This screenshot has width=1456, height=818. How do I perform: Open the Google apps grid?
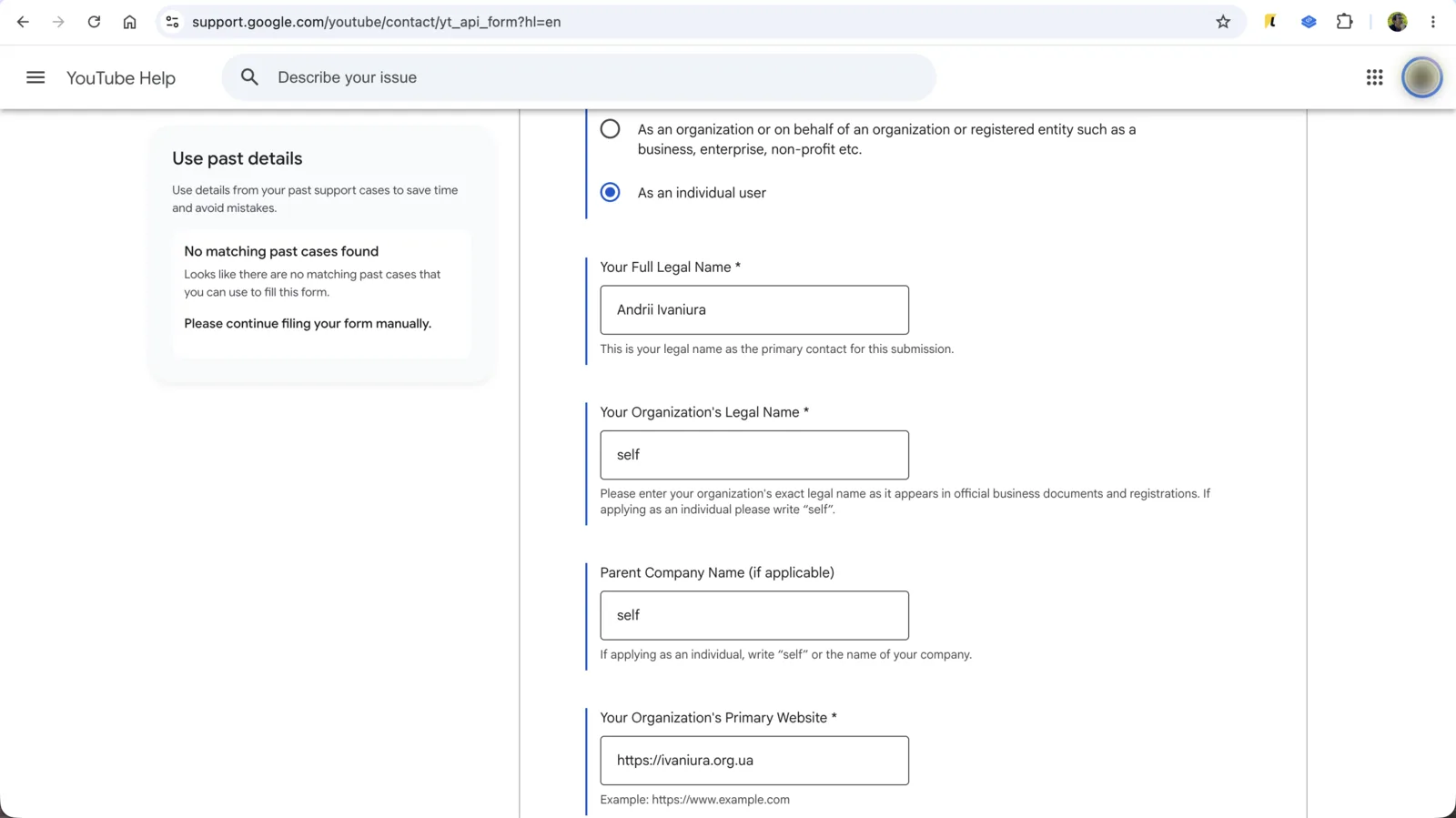coord(1374,77)
